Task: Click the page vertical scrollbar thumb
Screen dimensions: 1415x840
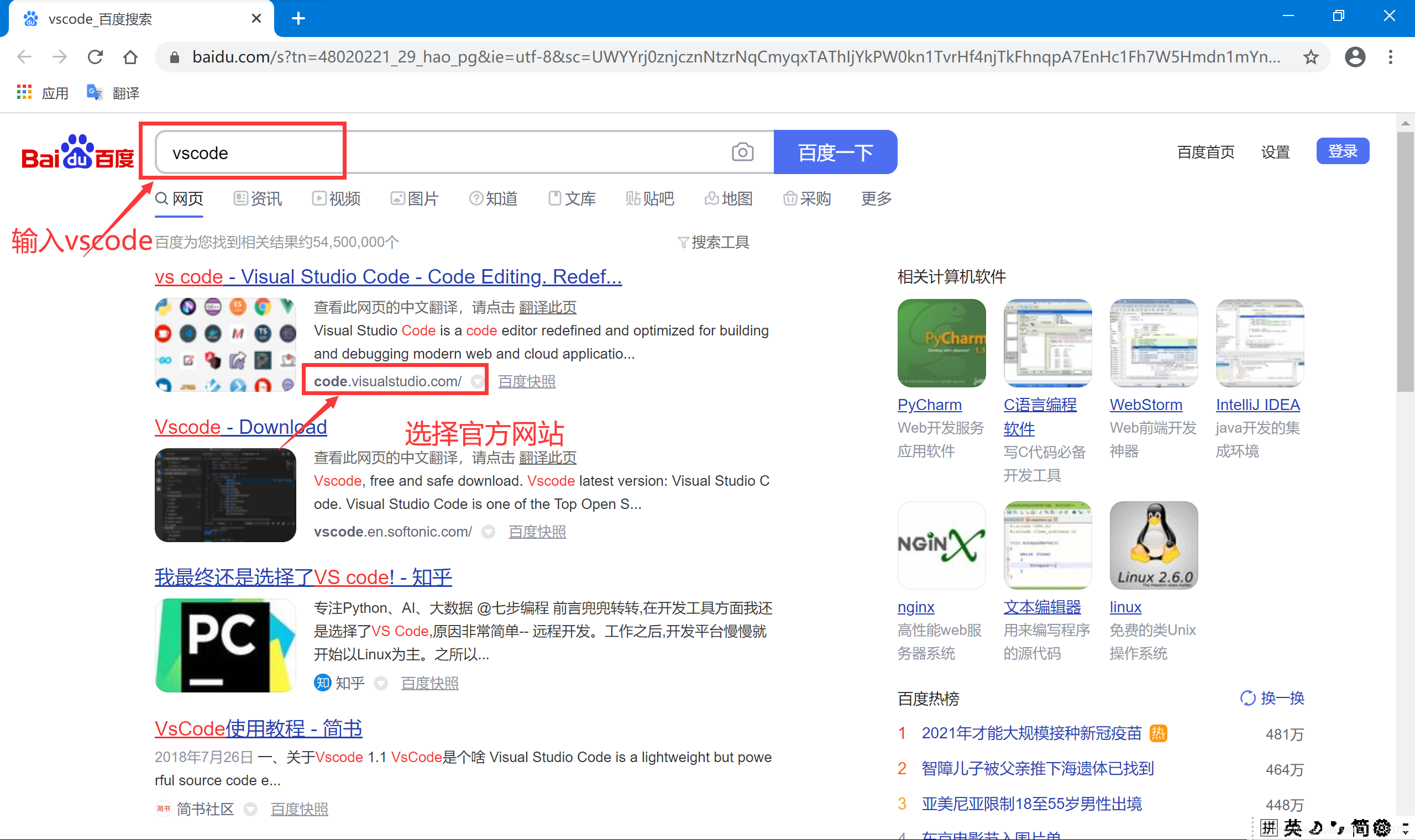Action: (x=1405, y=262)
